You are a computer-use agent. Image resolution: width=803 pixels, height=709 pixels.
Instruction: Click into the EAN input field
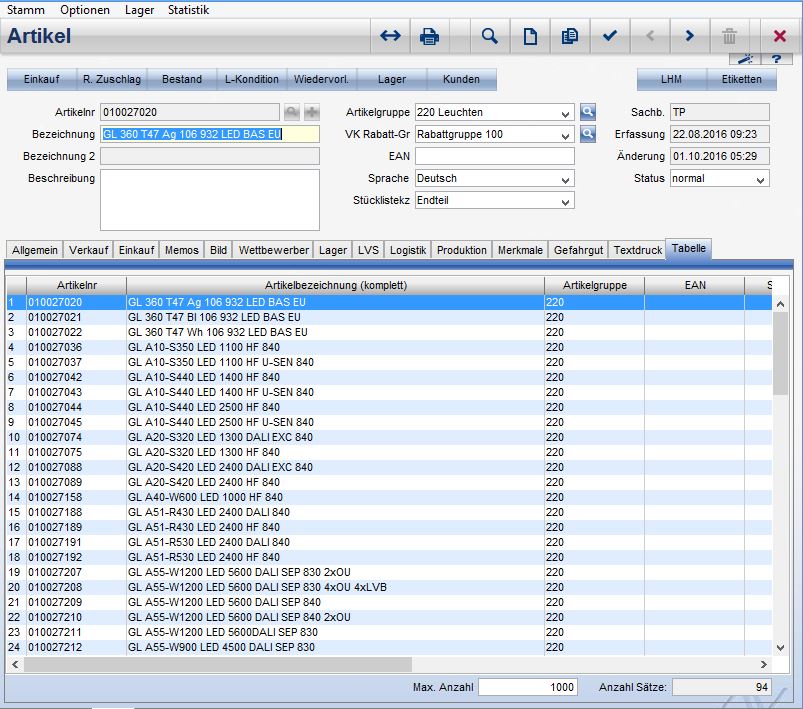coord(494,157)
